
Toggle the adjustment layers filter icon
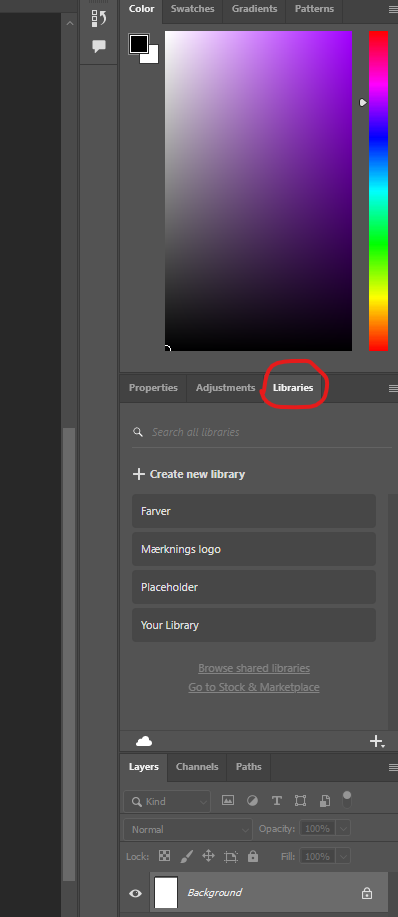coord(252,801)
